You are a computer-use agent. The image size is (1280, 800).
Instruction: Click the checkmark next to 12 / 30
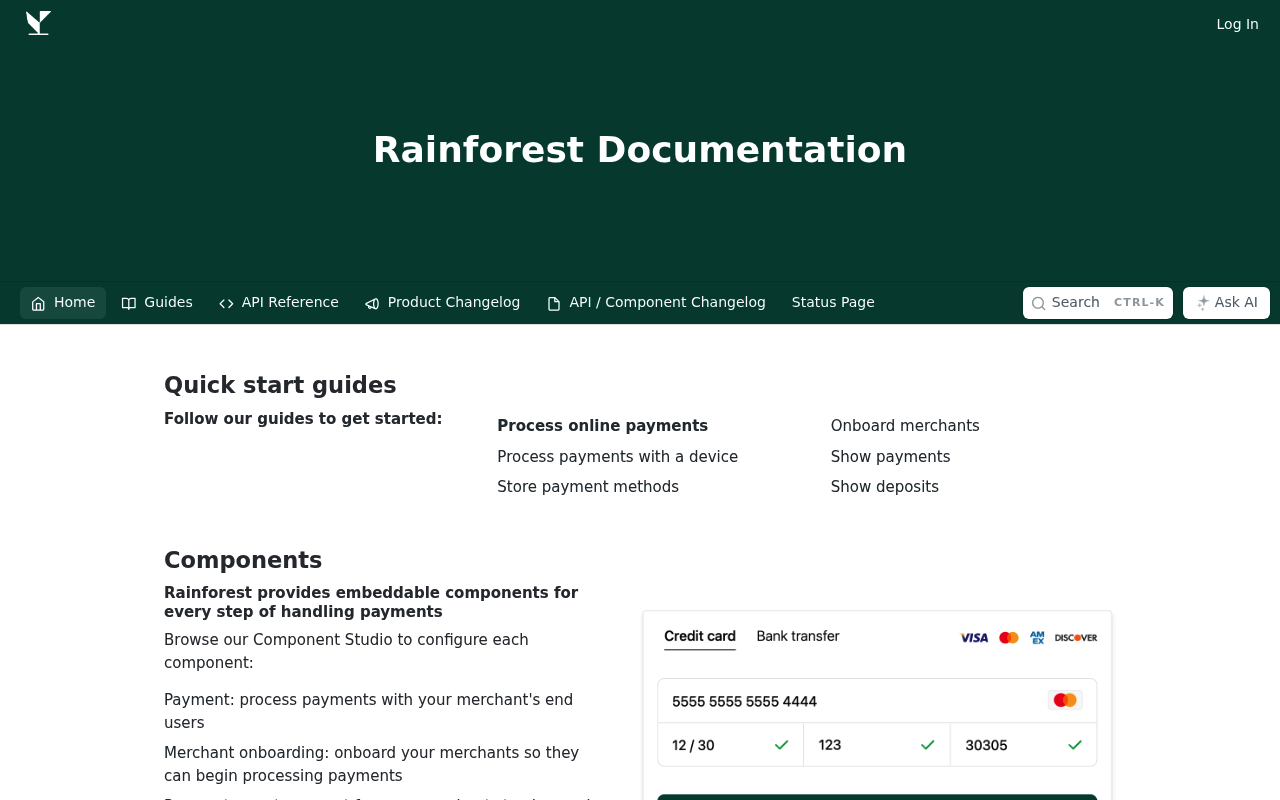[x=782, y=745]
